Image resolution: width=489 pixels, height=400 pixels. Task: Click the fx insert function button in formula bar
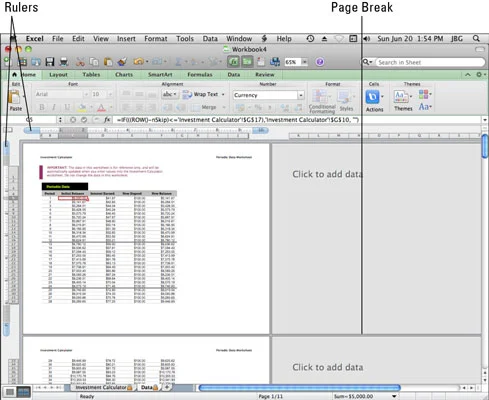pyautogui.click(x=107, y=120)
